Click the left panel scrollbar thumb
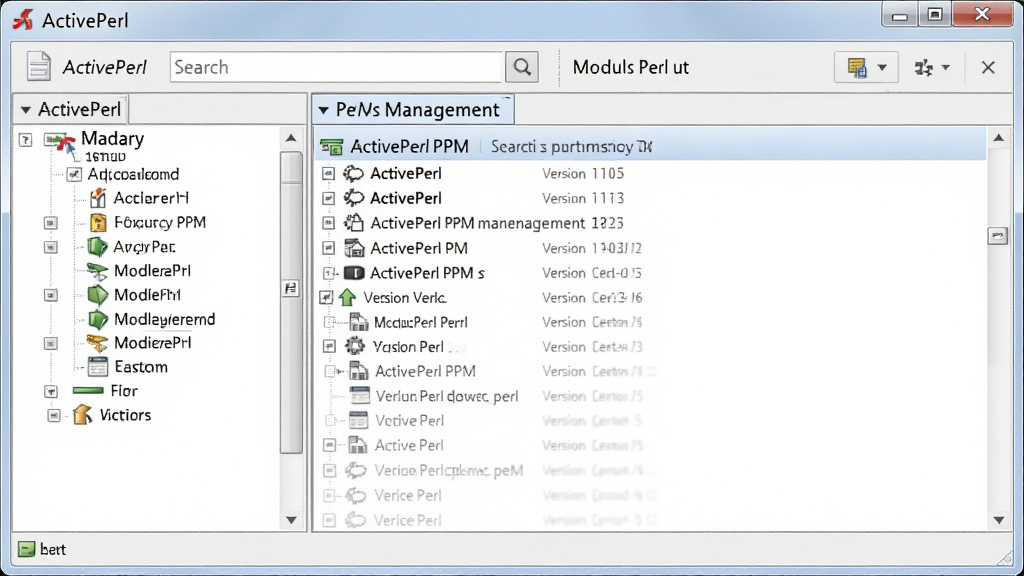 [291, 302]
